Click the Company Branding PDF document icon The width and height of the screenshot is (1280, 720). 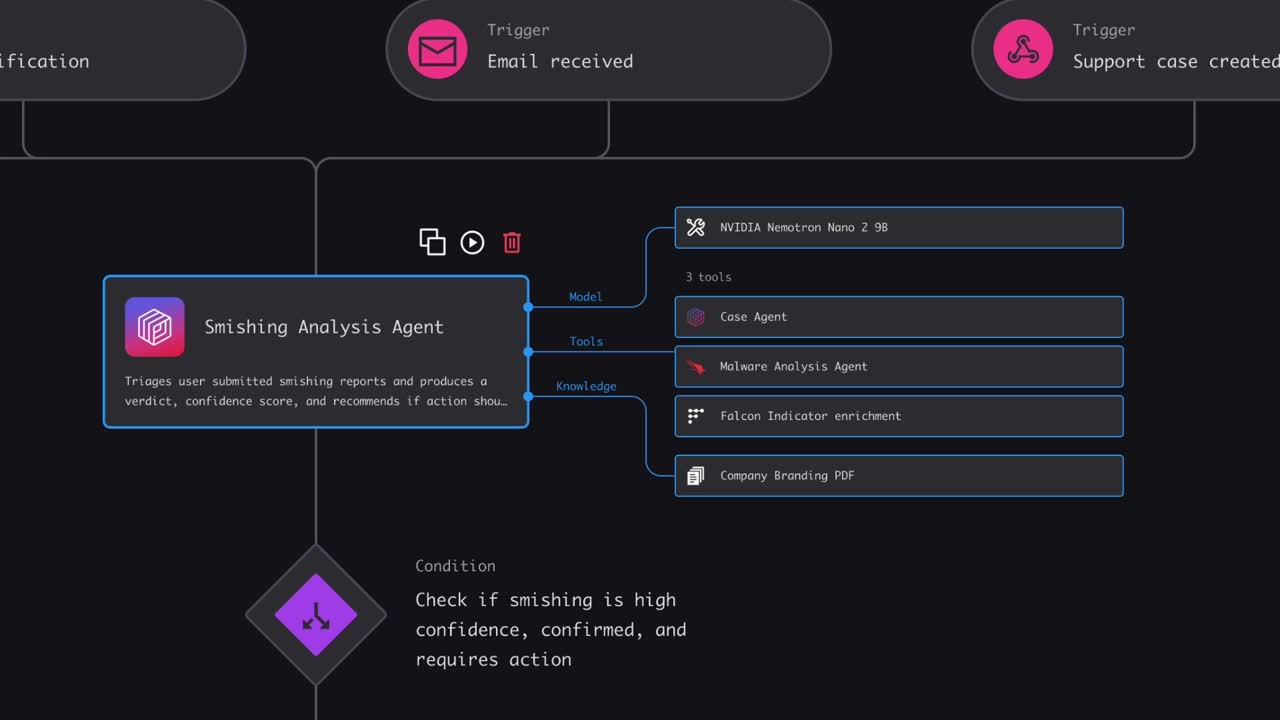tap(696, 475)
